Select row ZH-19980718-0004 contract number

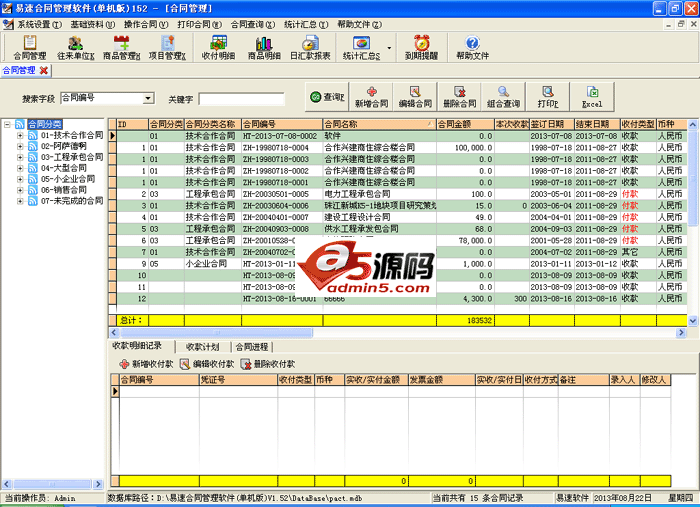coord(282,147)
